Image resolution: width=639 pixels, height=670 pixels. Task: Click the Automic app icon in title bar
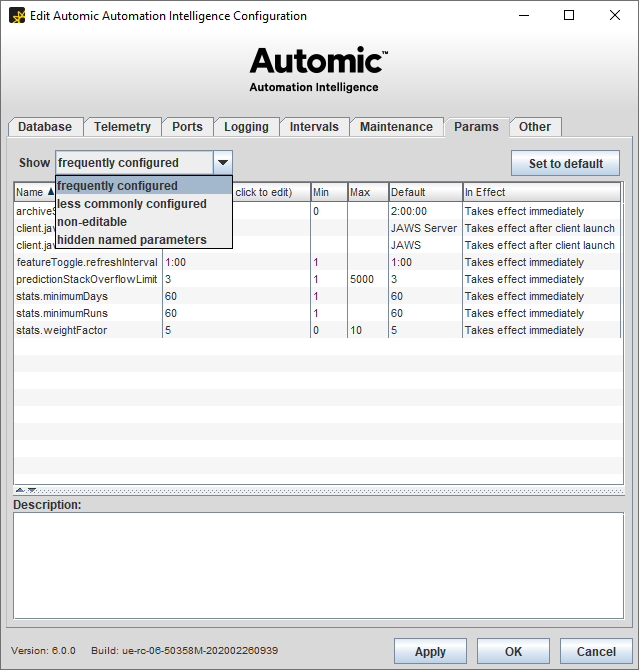tap(17, 16)
